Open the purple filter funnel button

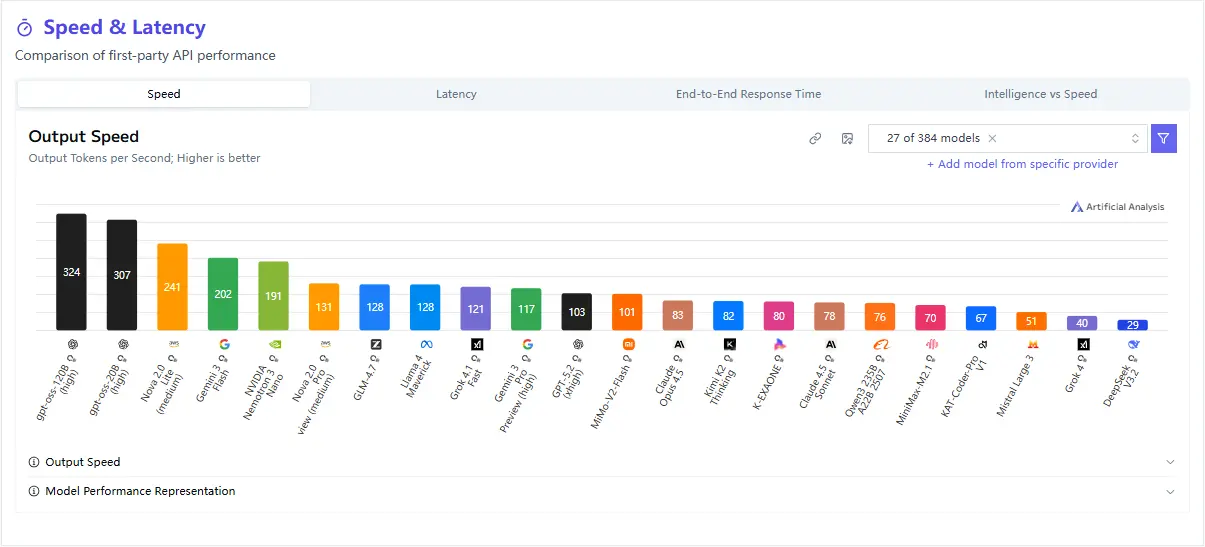[x=1163, y=139]
